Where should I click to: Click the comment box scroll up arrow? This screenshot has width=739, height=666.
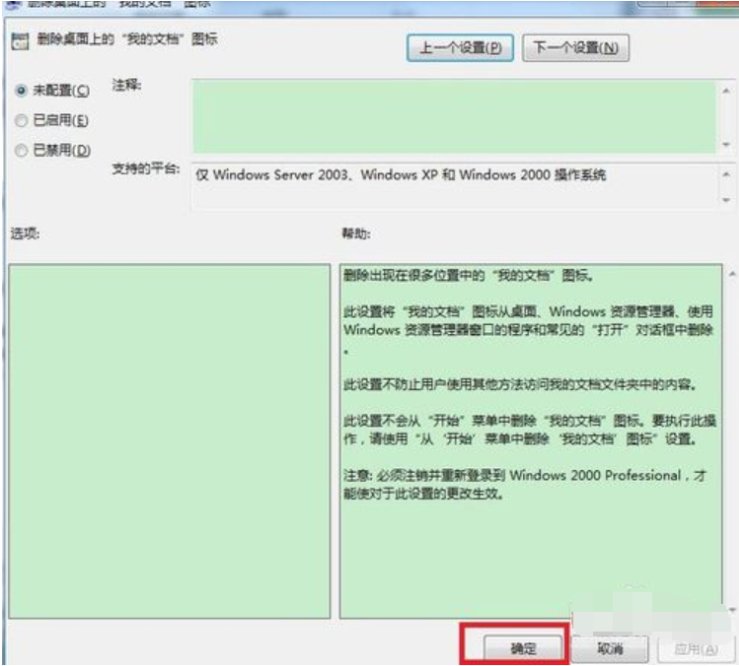coord(726,90)
